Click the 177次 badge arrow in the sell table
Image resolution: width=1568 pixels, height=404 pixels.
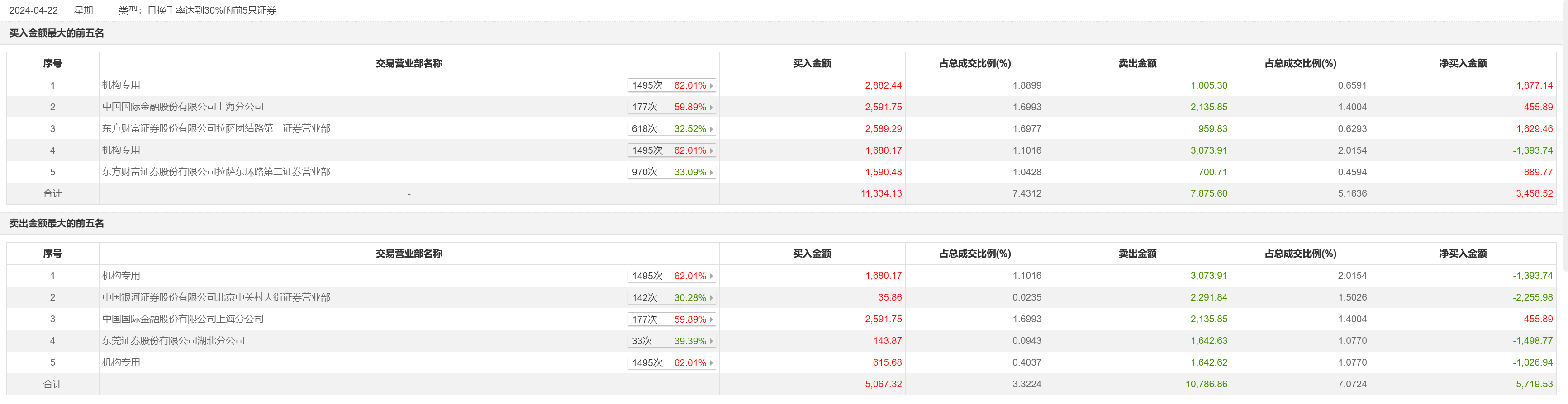pyautogui.click(x=711, y=319)
